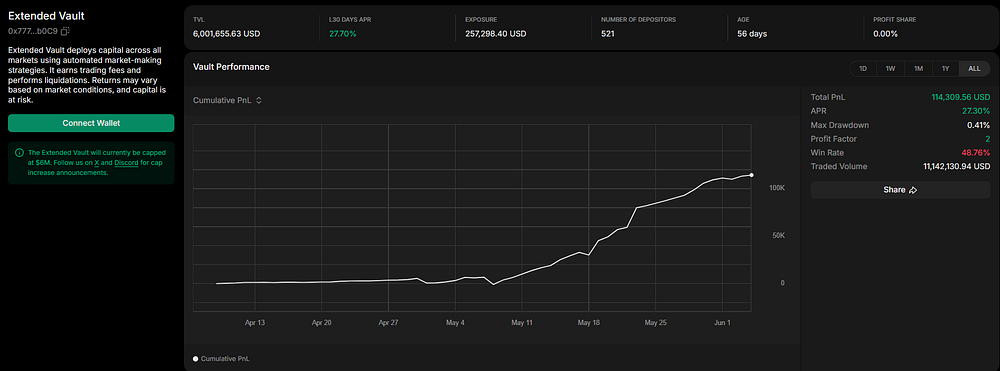Click the Vault Performance heading
The height and width of the screenshot is (371, 1000).
(231, 66)
